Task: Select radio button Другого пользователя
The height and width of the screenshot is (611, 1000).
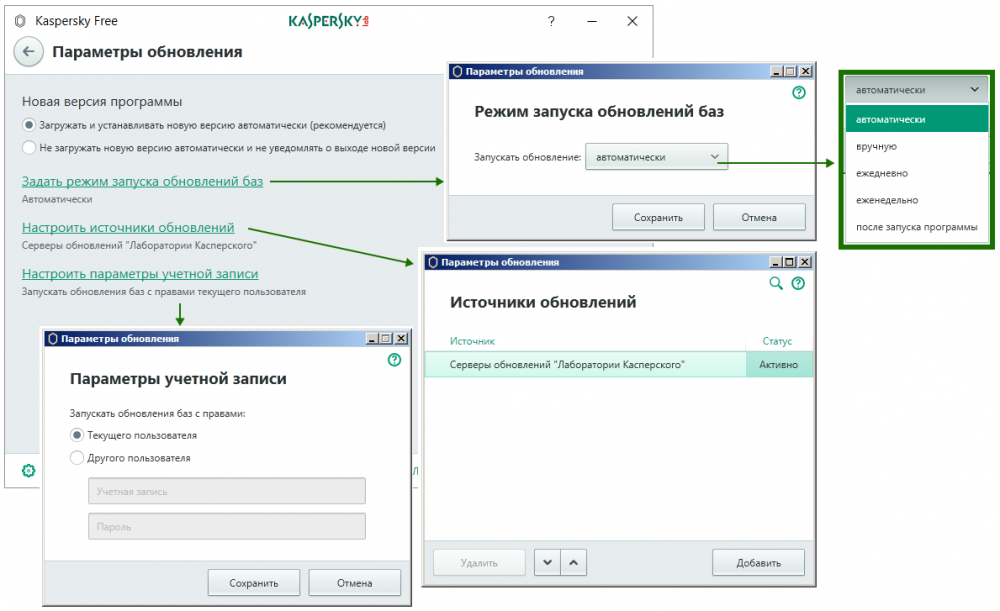Action: [76, 457]
